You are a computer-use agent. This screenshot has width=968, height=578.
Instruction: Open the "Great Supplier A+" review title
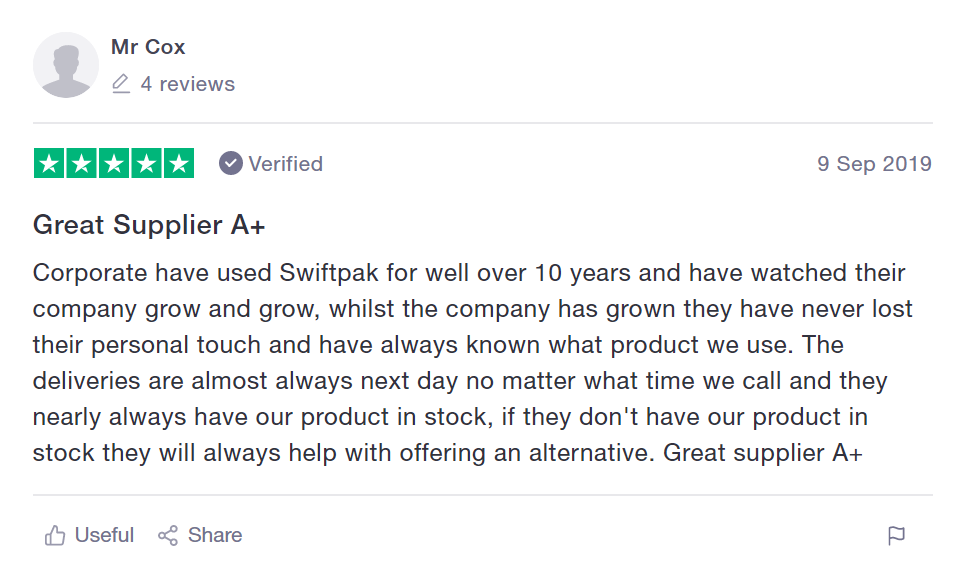[149, 225]
